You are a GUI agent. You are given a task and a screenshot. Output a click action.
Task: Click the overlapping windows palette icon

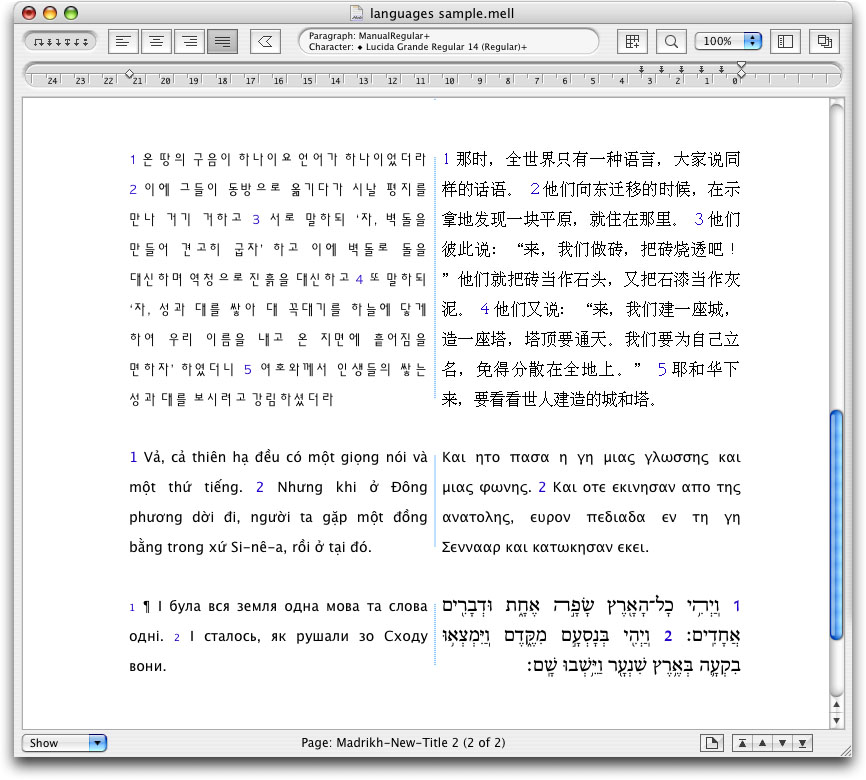825,42
